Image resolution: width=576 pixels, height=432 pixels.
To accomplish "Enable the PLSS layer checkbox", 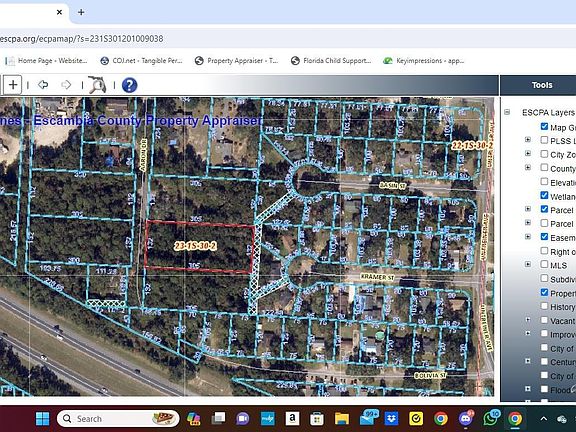I will click(x=544, y=140).
